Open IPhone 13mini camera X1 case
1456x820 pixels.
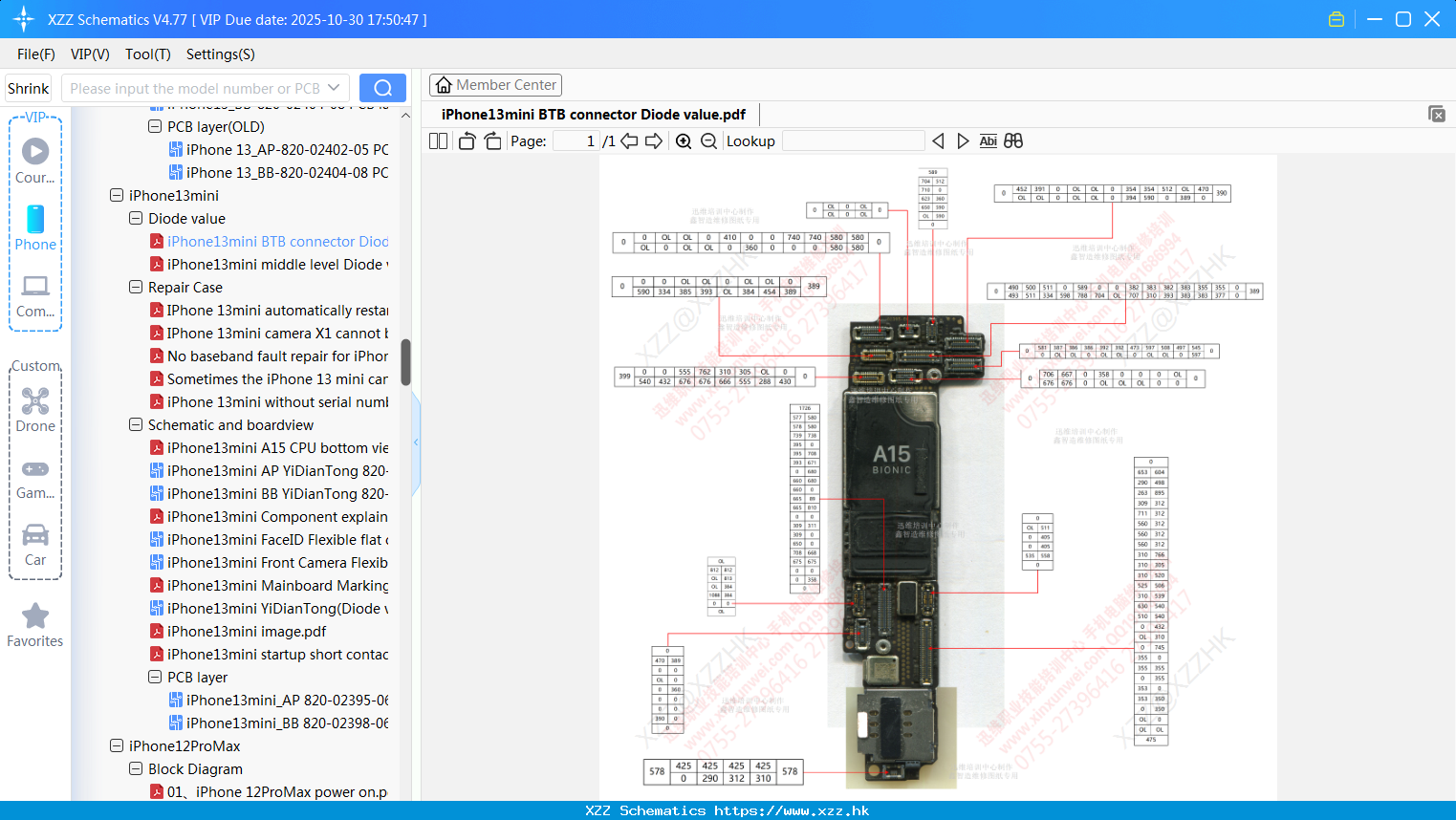click(x=269, y=333)
